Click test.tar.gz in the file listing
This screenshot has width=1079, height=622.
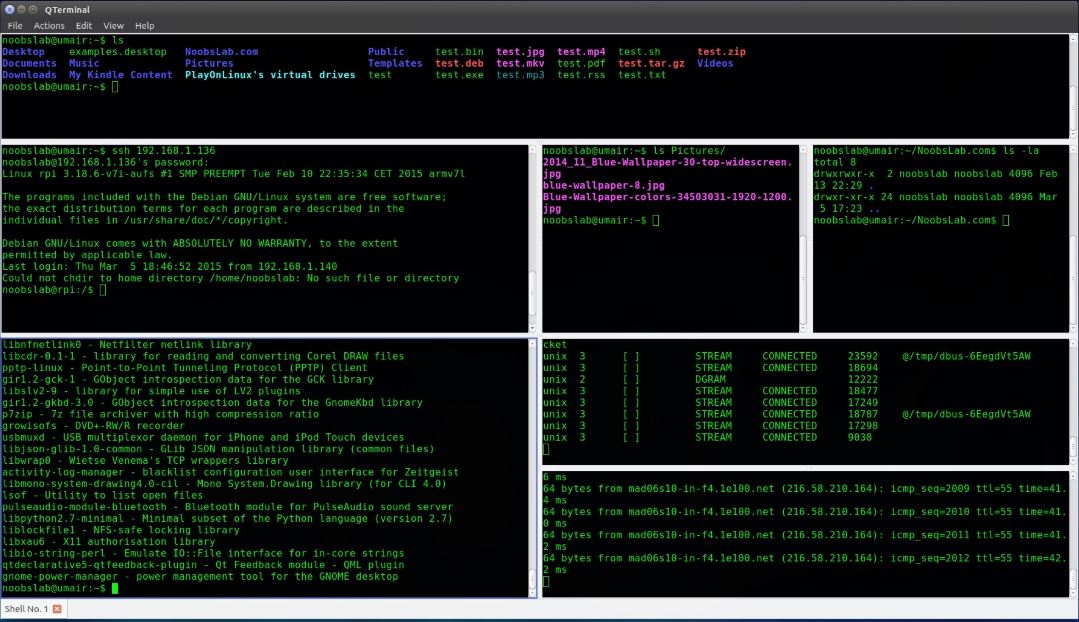[x=649, y=63]
